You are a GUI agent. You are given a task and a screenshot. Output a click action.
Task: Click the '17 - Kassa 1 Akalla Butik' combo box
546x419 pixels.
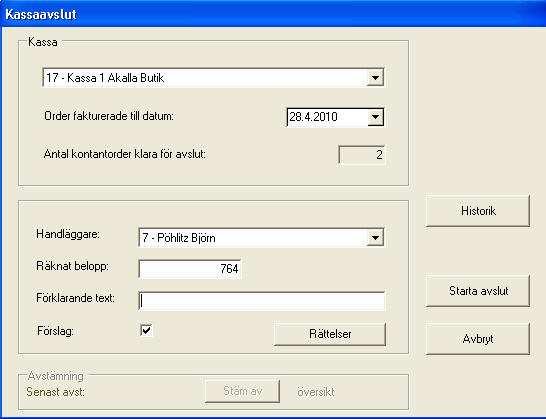point(213,77)
